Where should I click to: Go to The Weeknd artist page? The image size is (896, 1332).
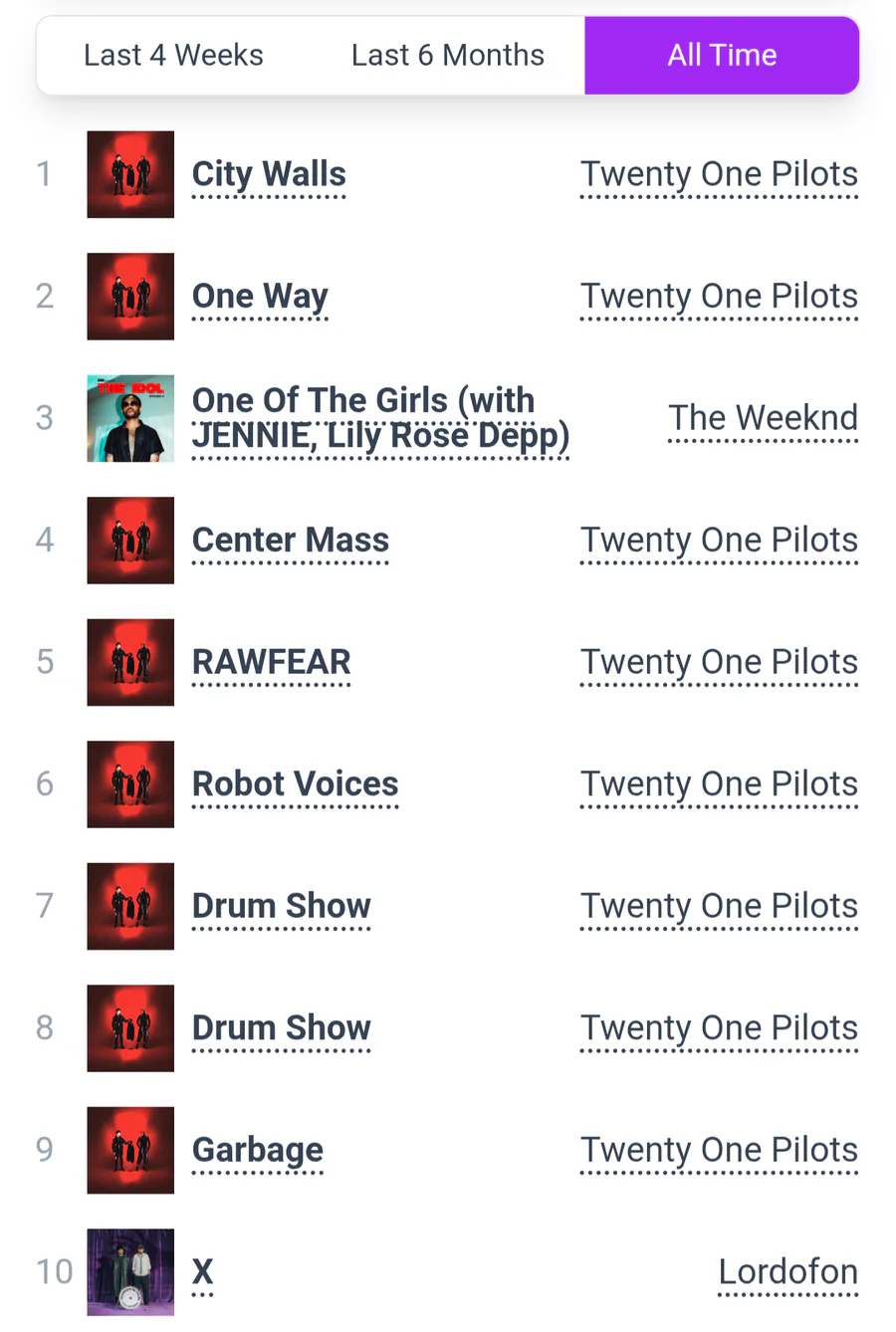(x=763, y=418)
